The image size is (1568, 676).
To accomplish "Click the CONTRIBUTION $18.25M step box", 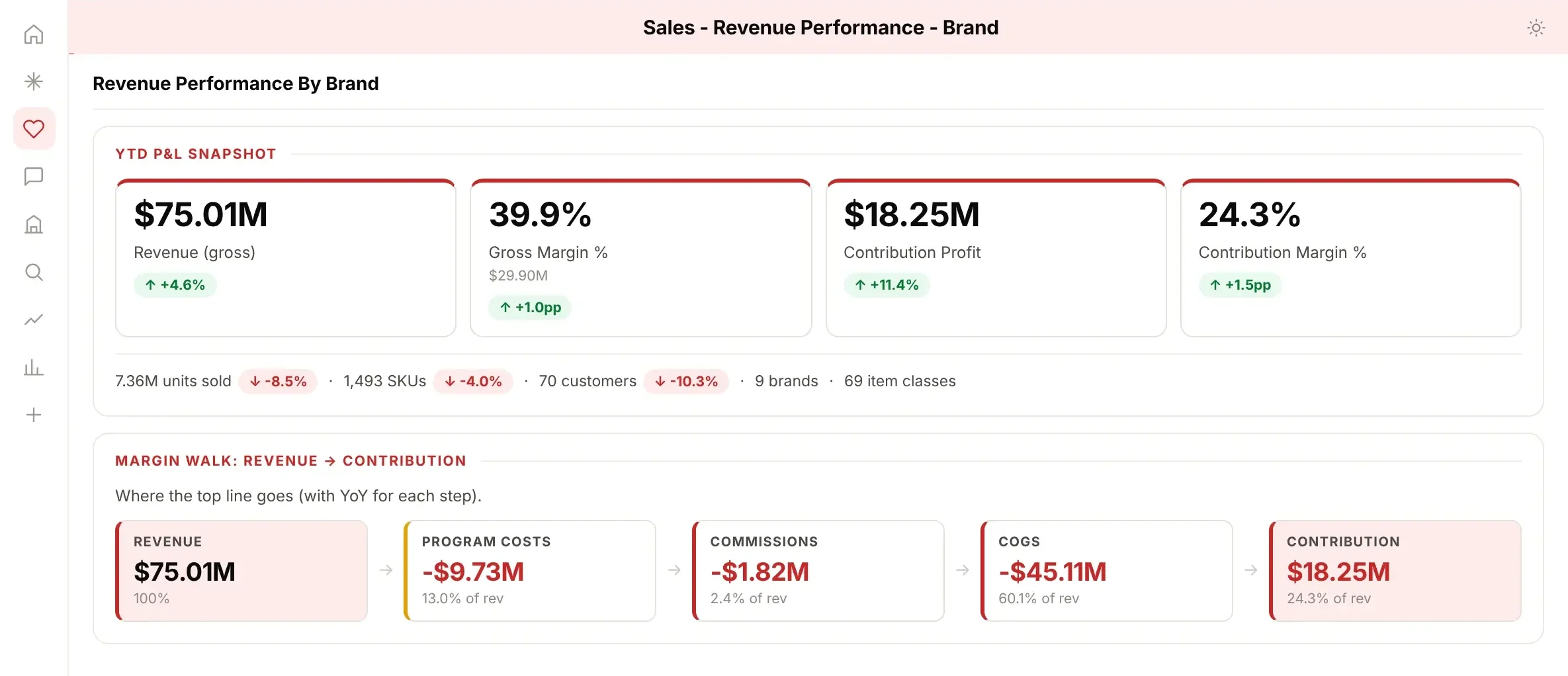I will point(1395,571).
